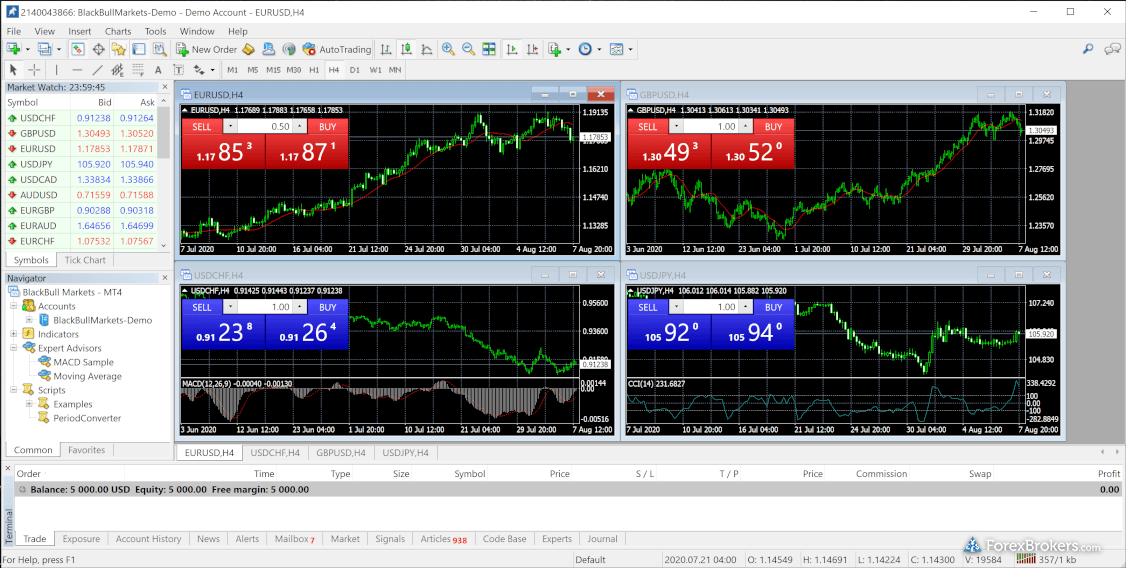Click the EURUSD volume field showing 0.50
The height and width of the screenshot is (568, 1126).
click(x=265, y=126)
